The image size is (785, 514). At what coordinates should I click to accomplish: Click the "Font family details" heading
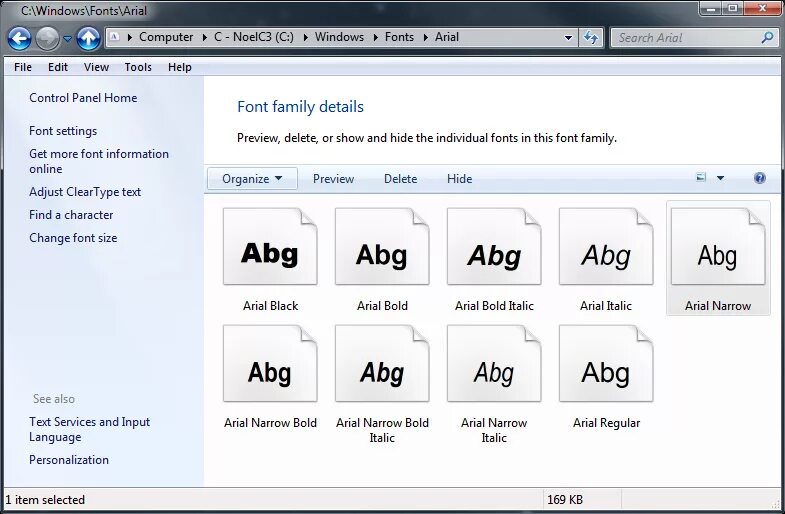point(300,107)
